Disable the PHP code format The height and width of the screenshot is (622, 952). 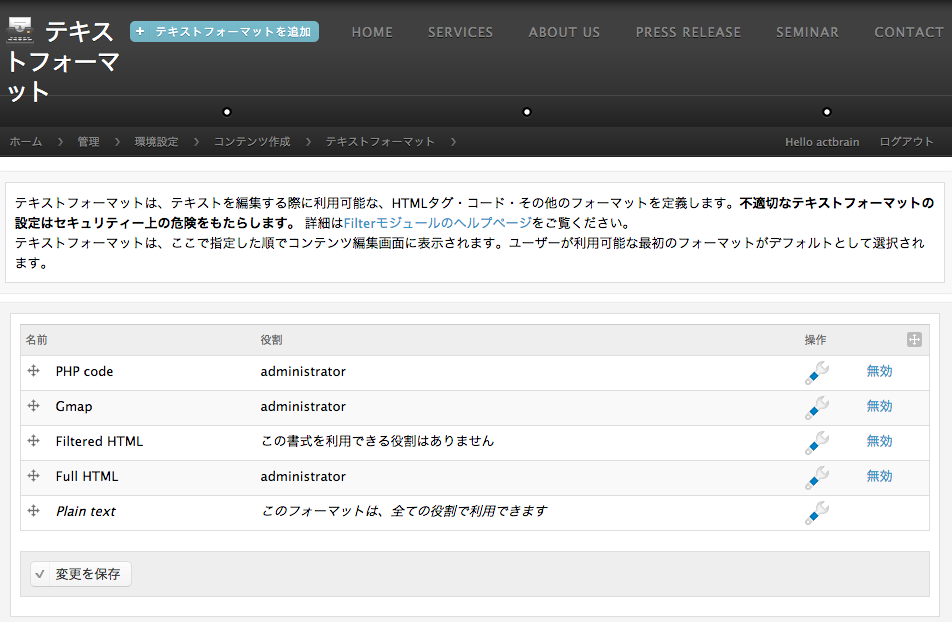pos(879,371)
